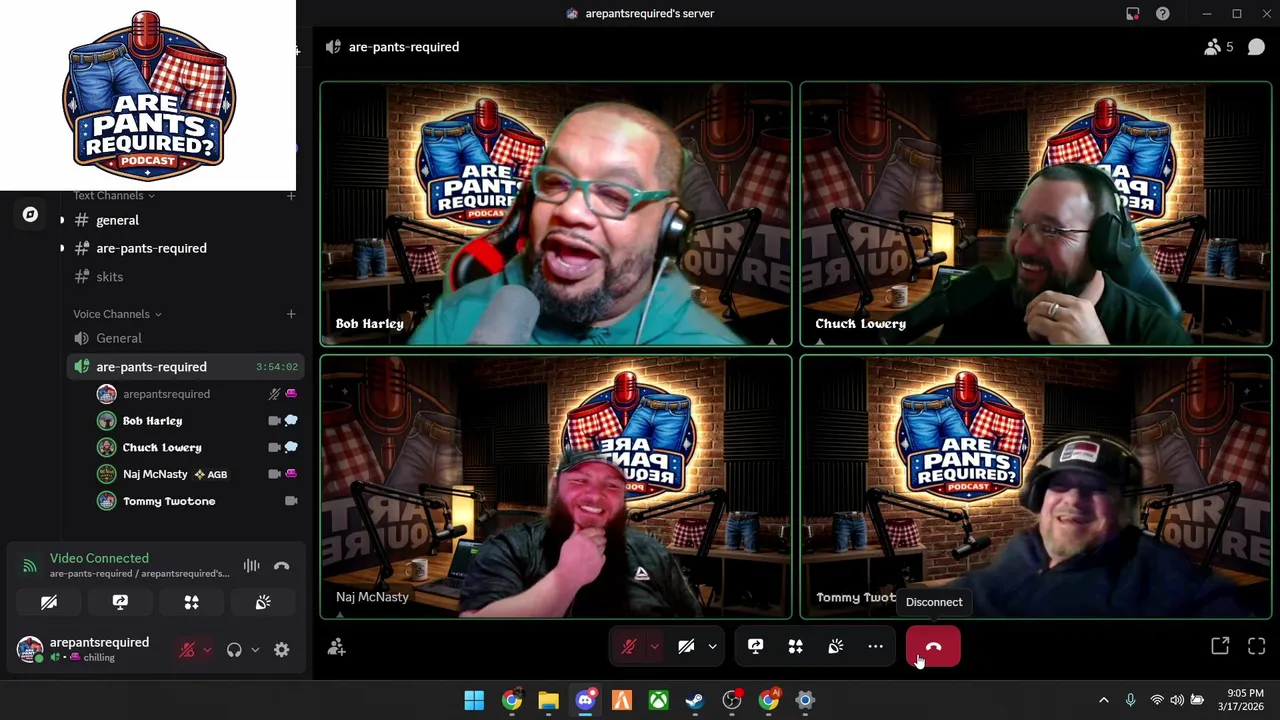This screenshot has width=1280, height=720.
Task: Collapse the Voice Channels category
Action: (117, 314)
